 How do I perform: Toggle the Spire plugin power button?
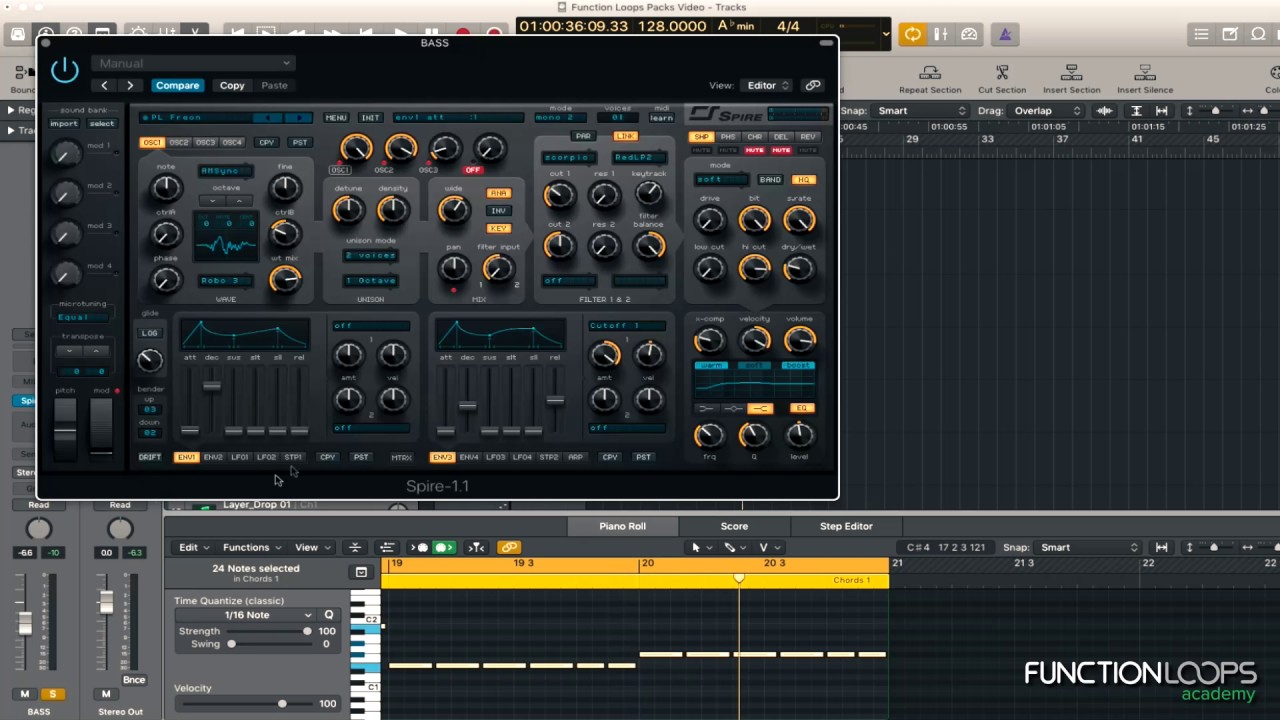tap(65, 70)
